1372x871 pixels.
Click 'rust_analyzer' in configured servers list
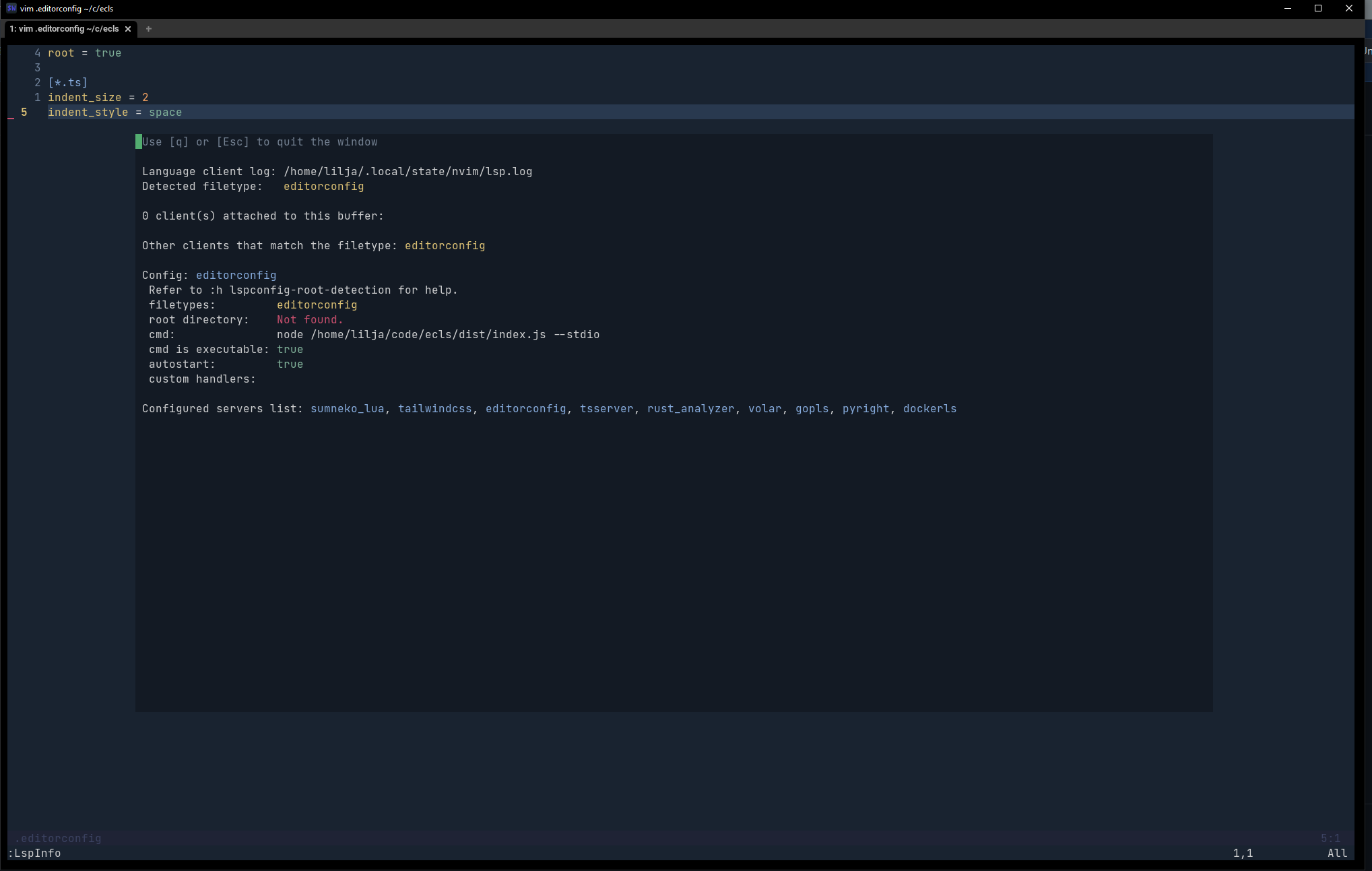point(691,409)
